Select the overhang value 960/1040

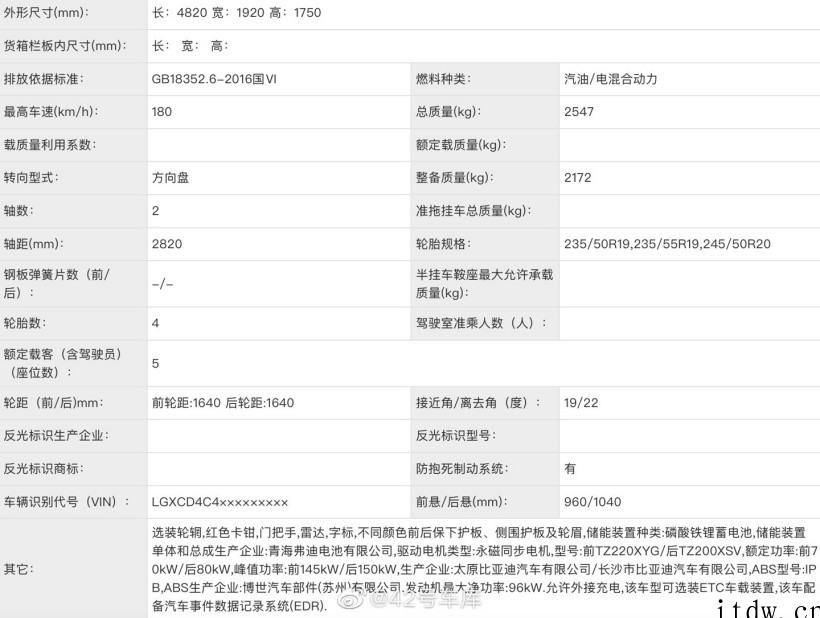point(593,502)
